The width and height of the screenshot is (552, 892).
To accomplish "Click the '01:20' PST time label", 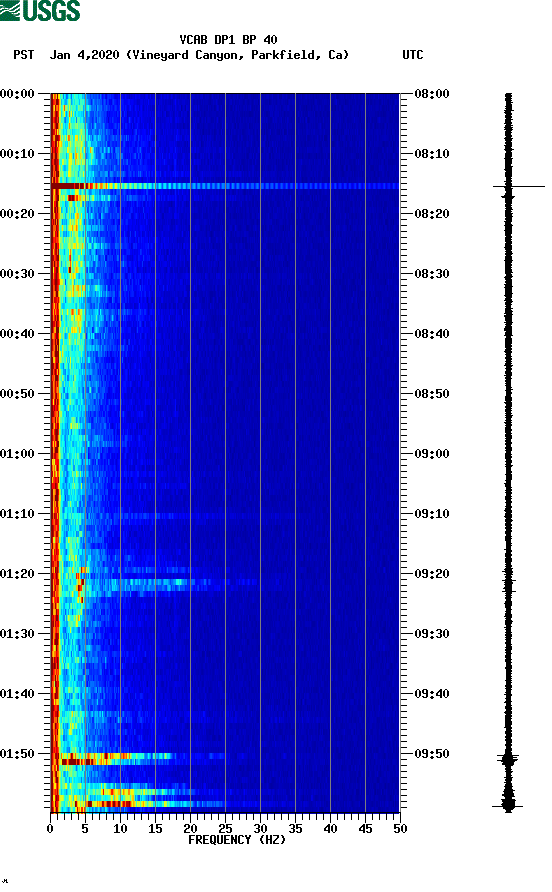I will (x=18, y=573).
